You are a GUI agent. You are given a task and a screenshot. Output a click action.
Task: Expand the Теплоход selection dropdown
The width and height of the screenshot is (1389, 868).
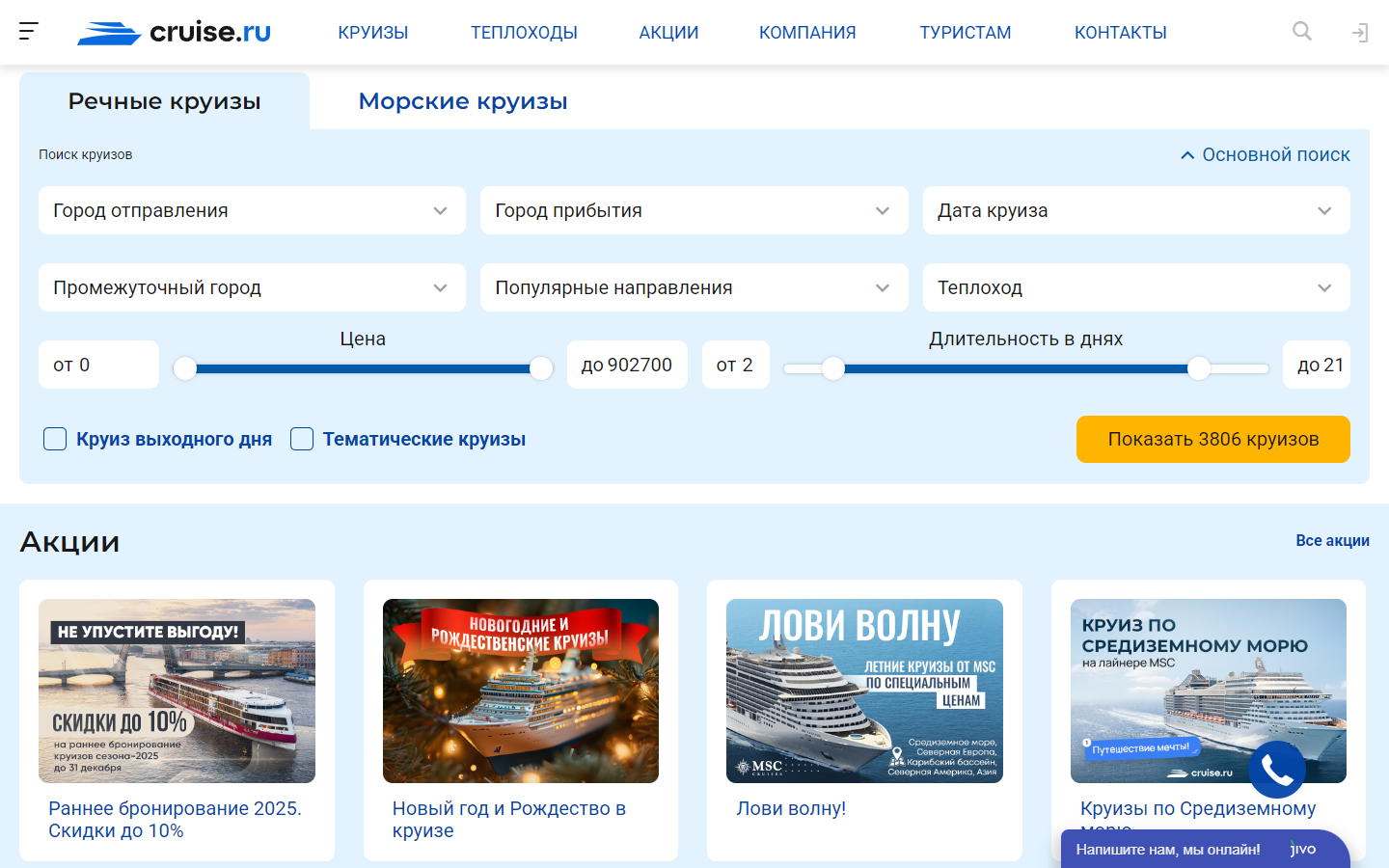click(1135, 287)
